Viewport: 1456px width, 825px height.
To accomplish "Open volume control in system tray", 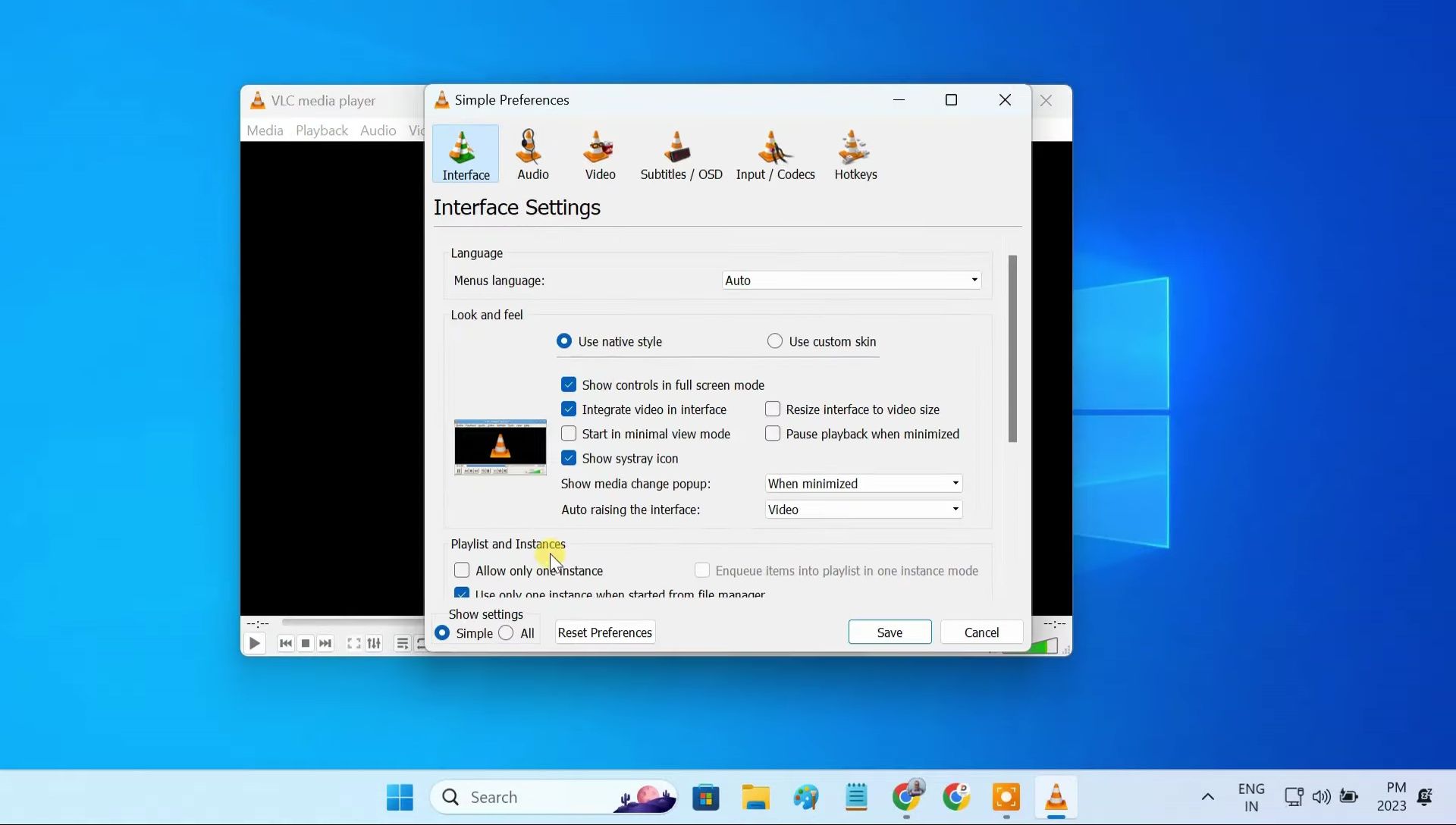I will tap(1322, 797).
